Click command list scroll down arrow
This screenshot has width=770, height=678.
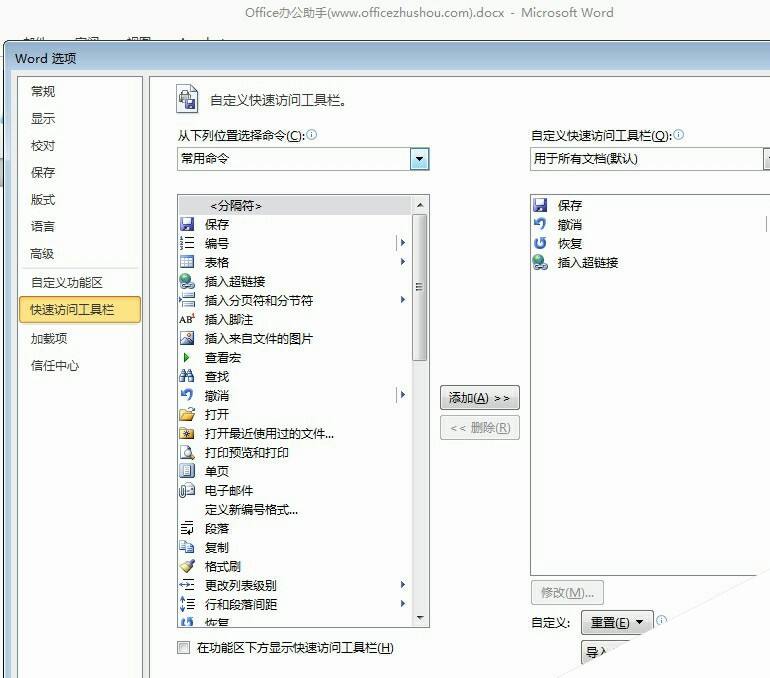(x=420, y=618)
